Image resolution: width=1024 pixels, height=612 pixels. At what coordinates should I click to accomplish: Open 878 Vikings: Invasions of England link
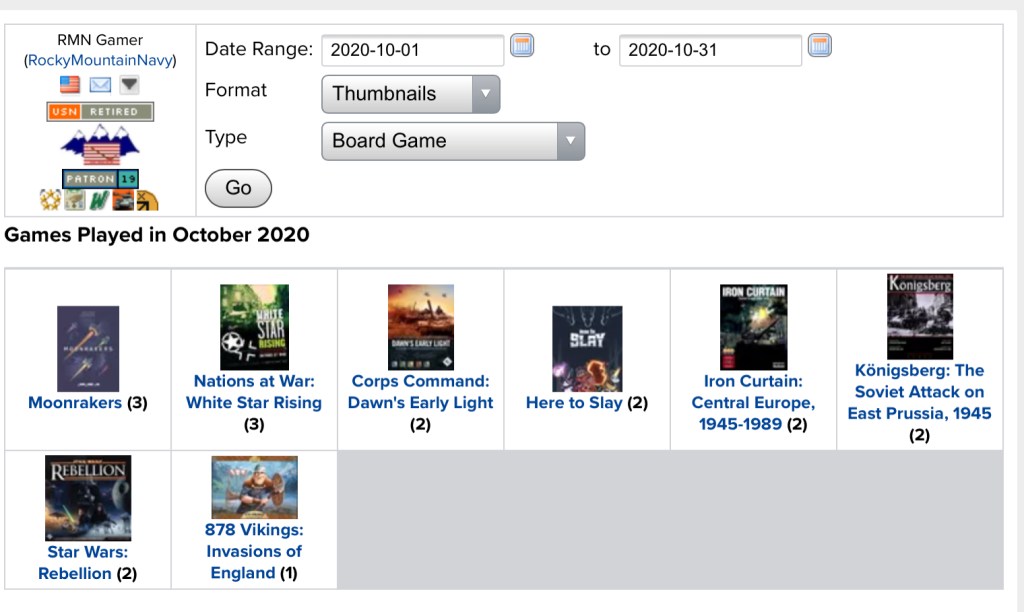(254, 551)
